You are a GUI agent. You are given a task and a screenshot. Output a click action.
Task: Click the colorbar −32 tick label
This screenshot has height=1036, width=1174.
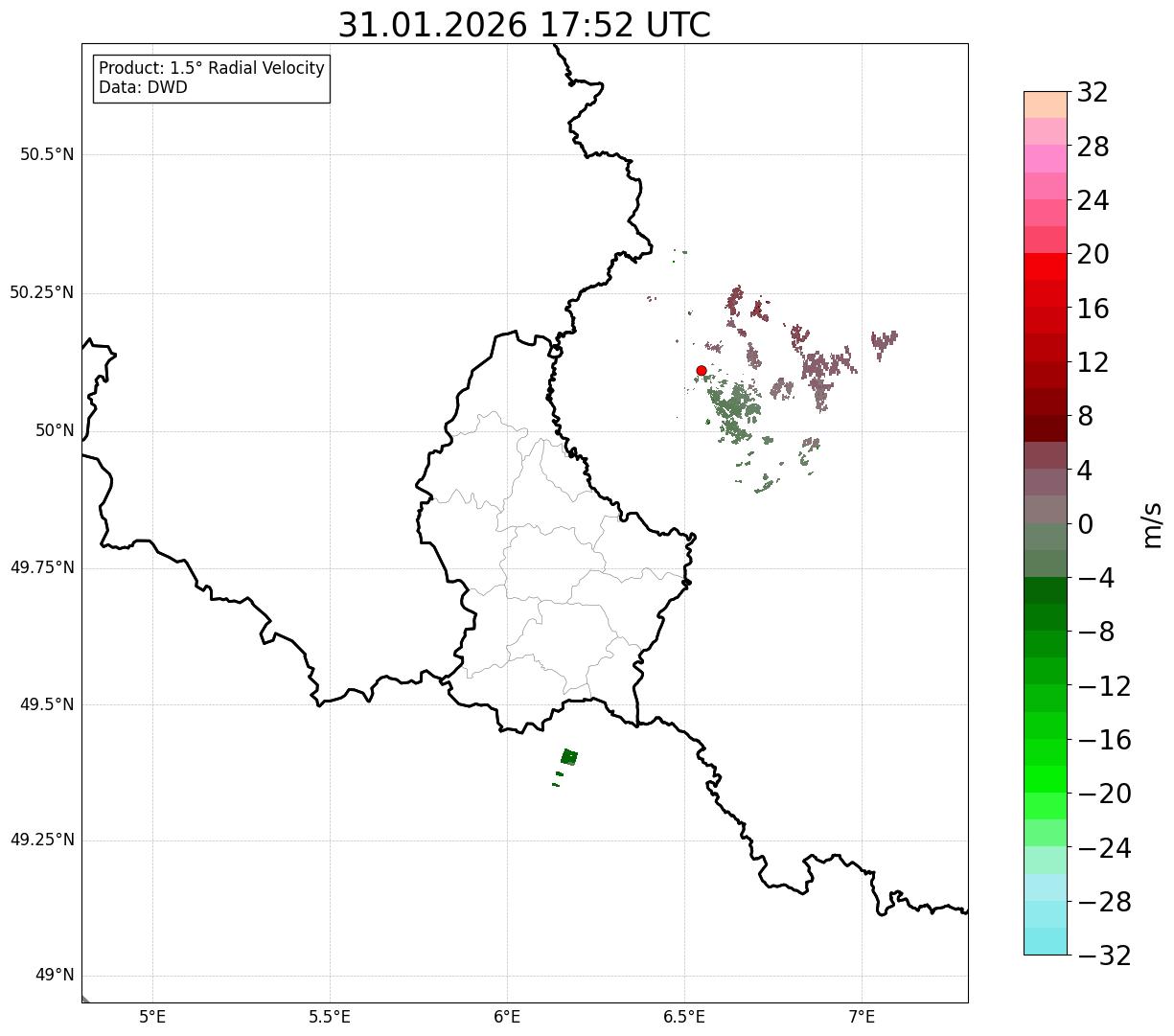[x=1104, y=956]
